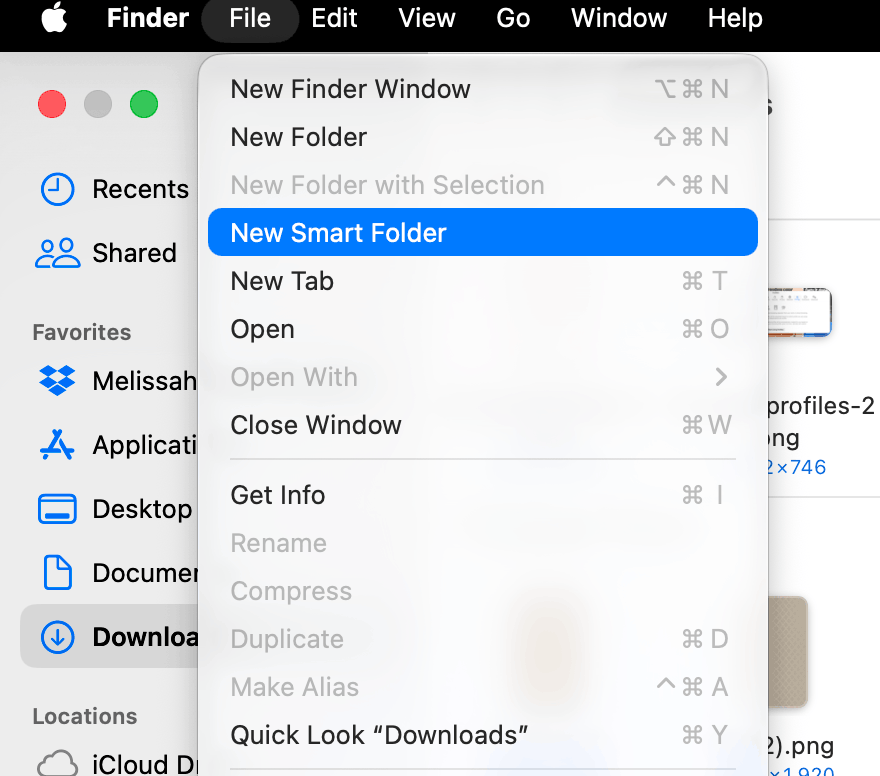Select the beige textured image thumbnail

click(x=788, y=652)
